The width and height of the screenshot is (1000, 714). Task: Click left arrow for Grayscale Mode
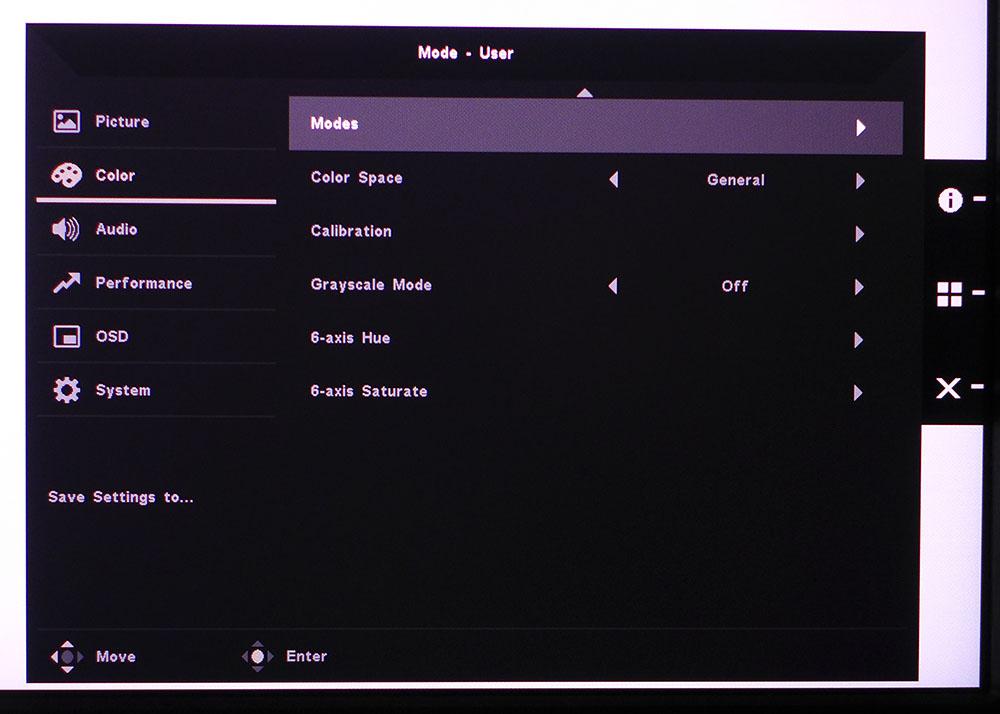pos(613,286)
